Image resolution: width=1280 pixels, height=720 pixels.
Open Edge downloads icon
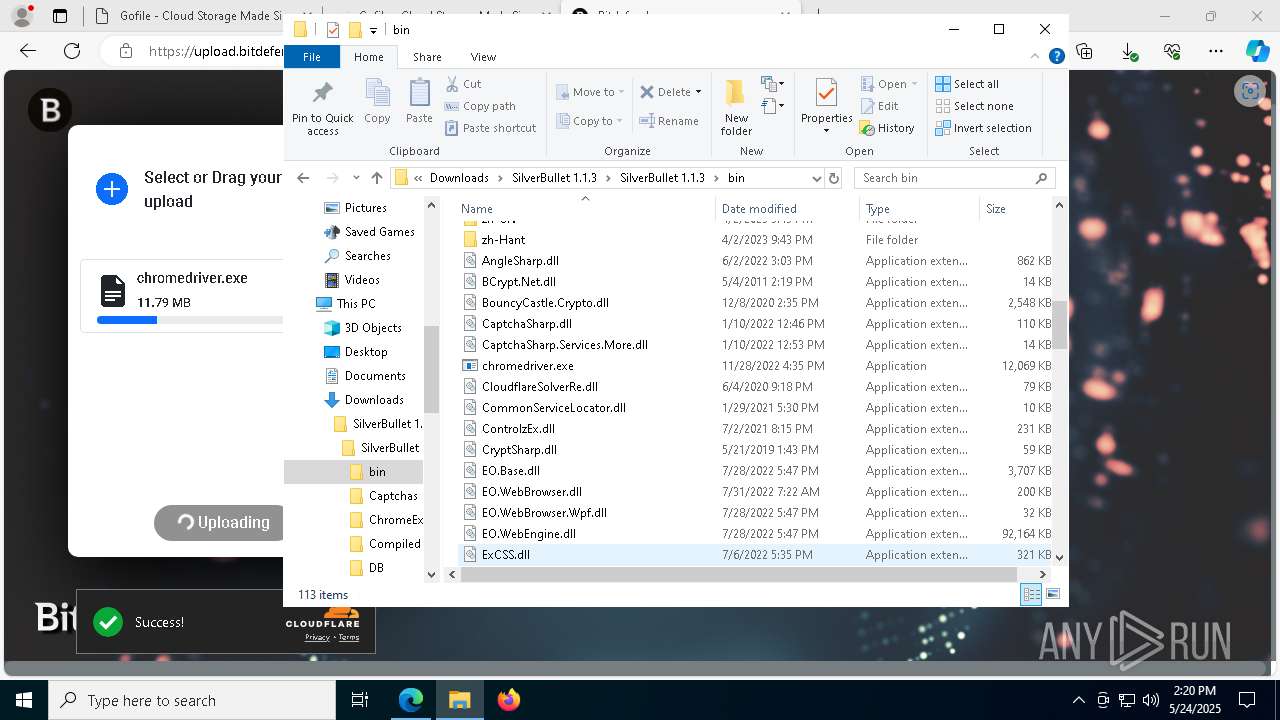click(1129, 51)
